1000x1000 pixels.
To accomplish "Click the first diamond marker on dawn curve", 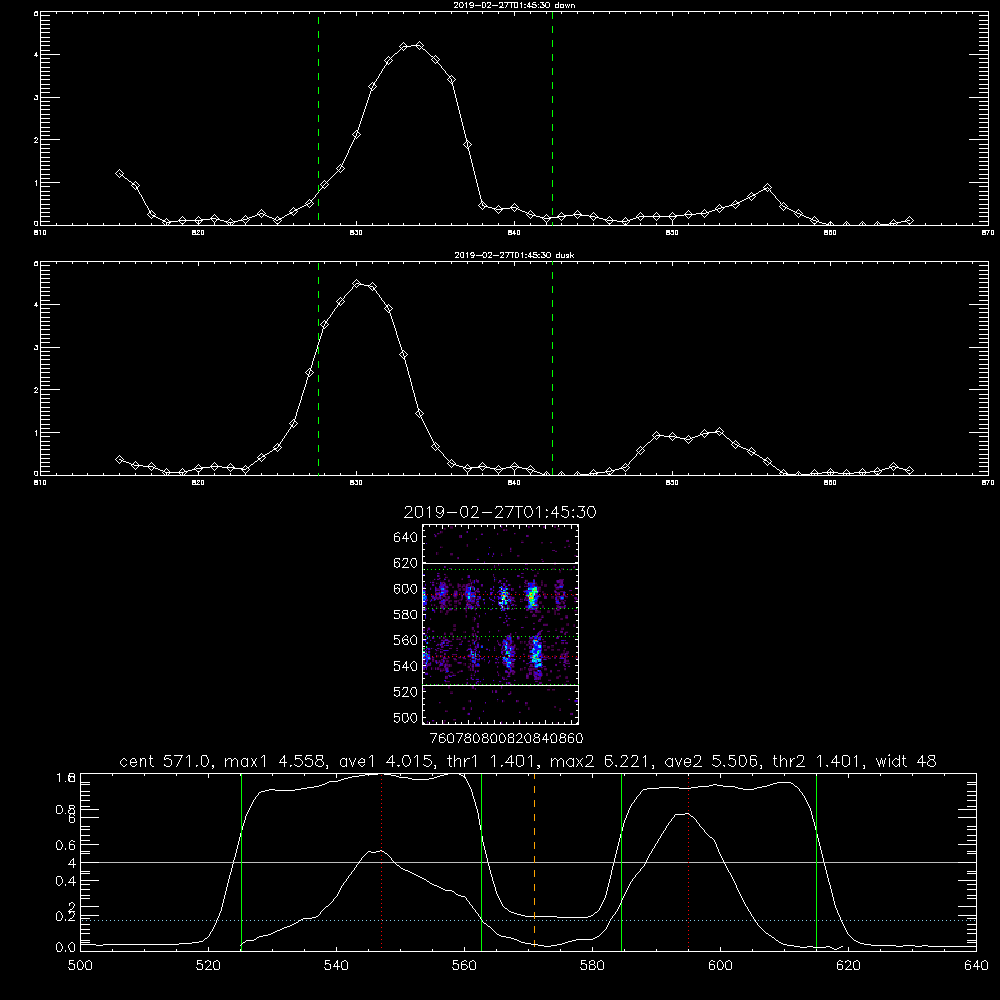I will 119,173.
